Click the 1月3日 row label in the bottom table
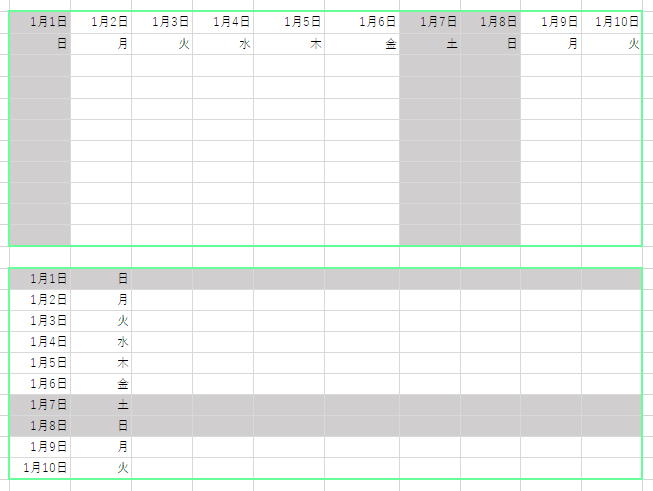Viewport: 653px width, 491px height. coord(40,321)
